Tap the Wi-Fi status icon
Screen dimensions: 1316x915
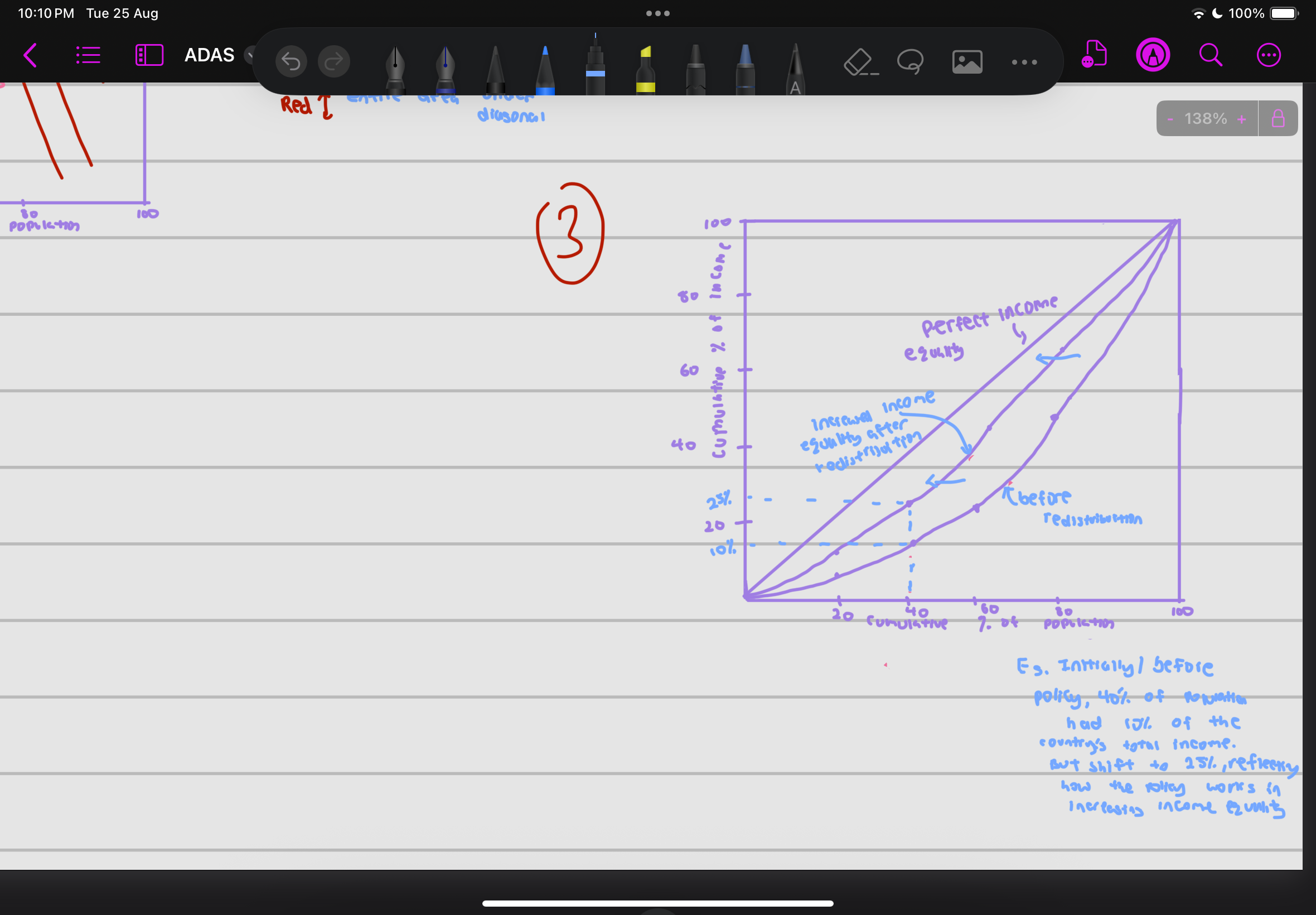(x=1198, y=14)
